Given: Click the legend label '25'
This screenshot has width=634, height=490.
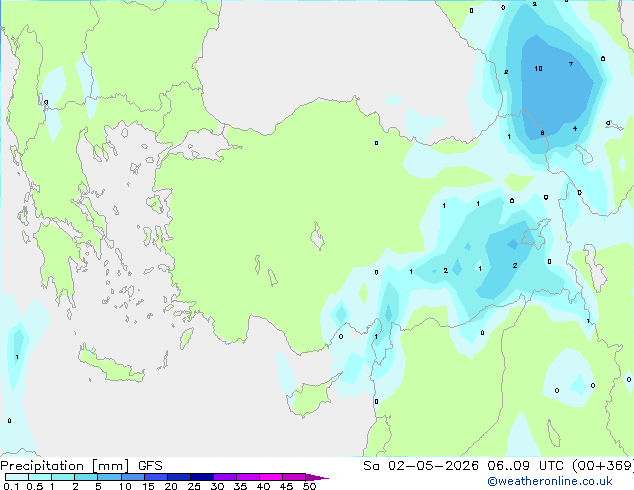Looking at the screenshot, I should [x=194, y=486].
